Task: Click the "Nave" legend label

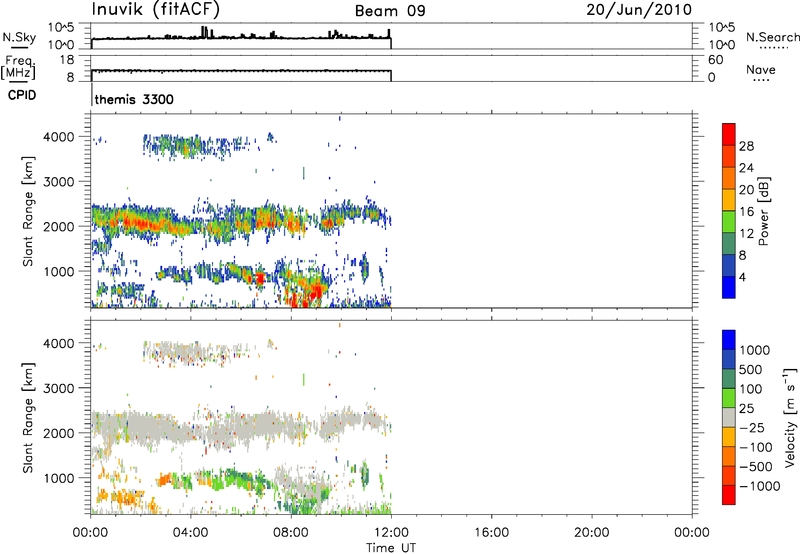Action: tap(761, 69)
